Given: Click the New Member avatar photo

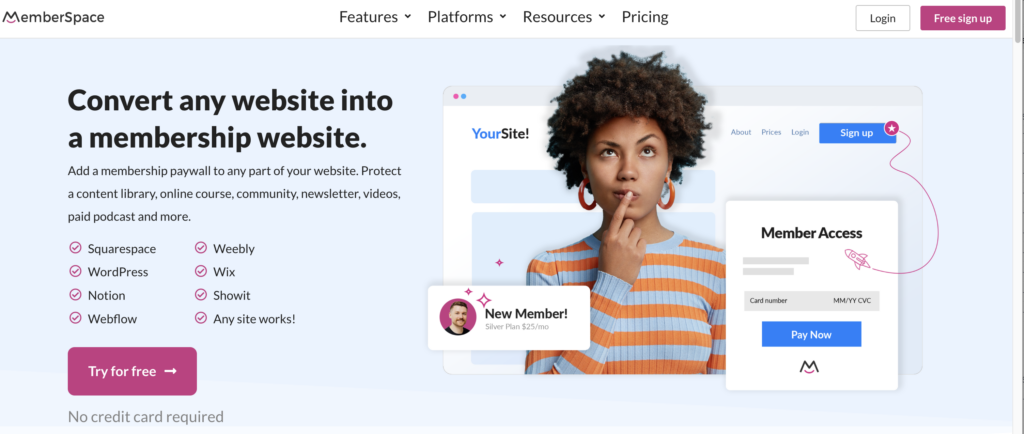Looking at the screenshot, I should 457,317.
